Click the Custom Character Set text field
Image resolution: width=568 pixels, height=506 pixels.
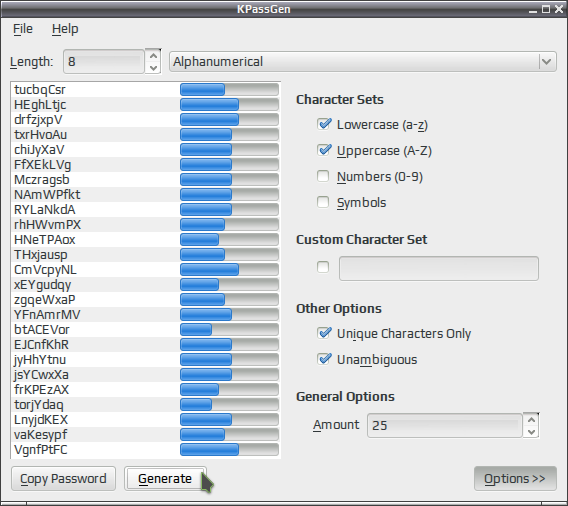pos(439,268)
